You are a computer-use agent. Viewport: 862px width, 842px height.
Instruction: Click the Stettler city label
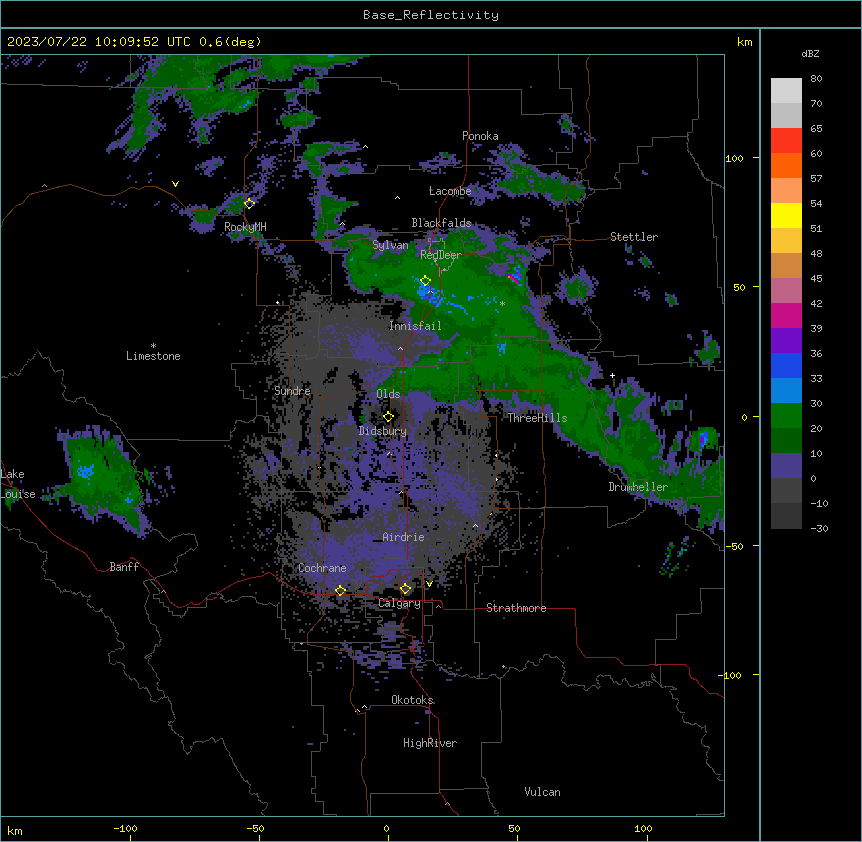pyautogui.click(x=634, y=237)
